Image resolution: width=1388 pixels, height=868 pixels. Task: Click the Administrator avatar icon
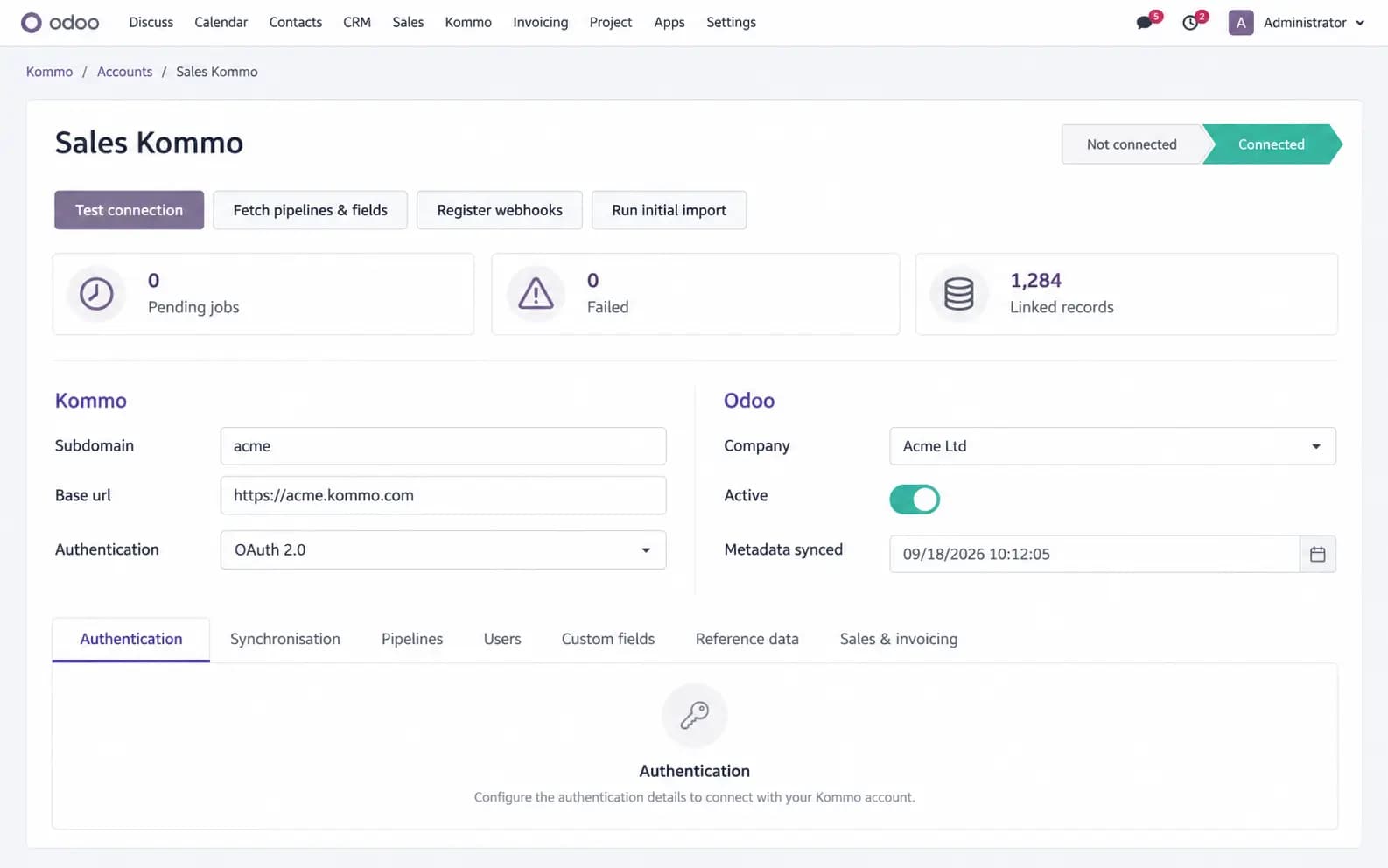pyautogui.click(x=1240, y=23)
